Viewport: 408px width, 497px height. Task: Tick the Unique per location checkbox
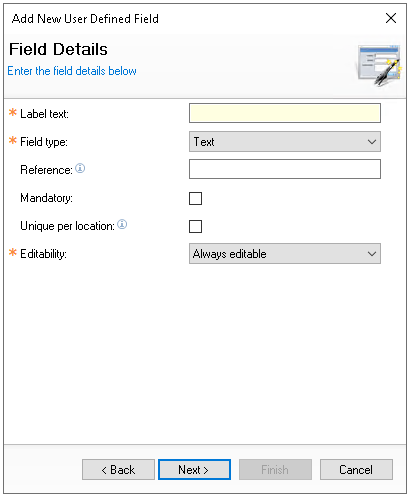(x=195, y=226)
